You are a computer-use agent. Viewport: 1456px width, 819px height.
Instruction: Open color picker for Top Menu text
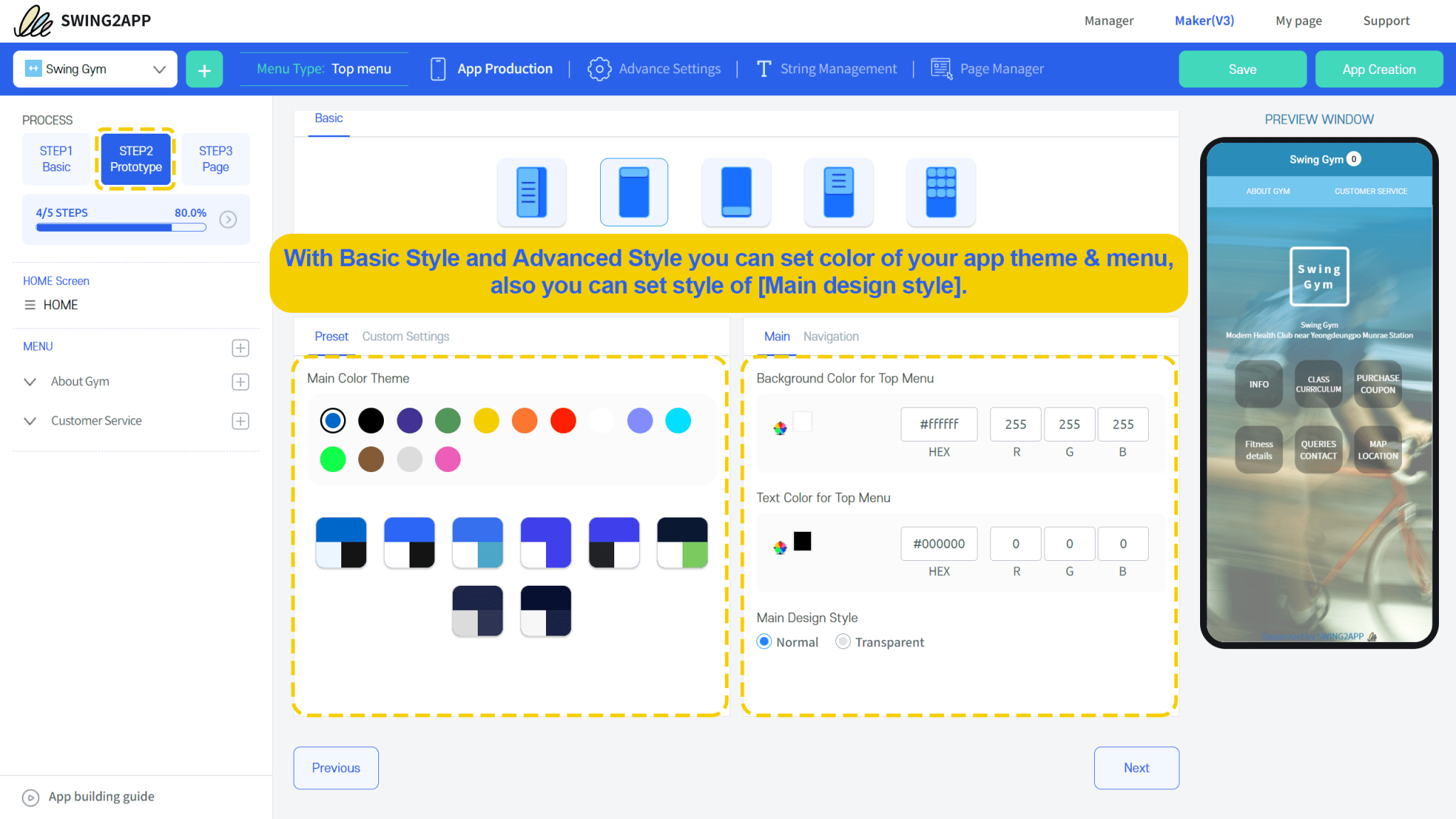click(x=780, y=546)
